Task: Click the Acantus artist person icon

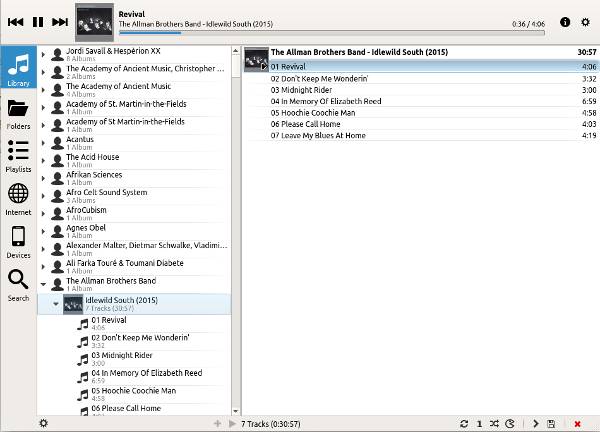Action: pyautogui.click(x=57, y=143)
